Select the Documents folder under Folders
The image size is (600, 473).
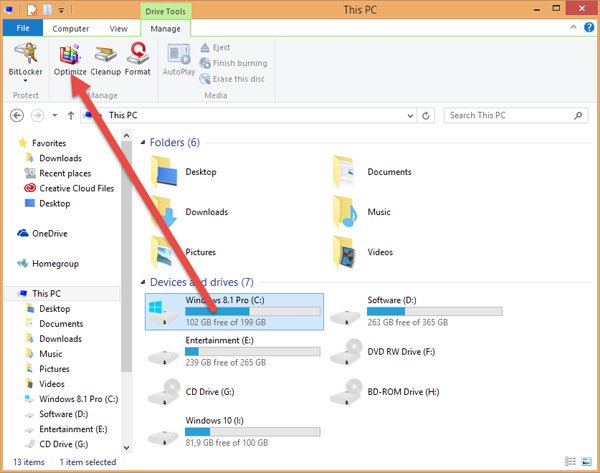[372, 172]
